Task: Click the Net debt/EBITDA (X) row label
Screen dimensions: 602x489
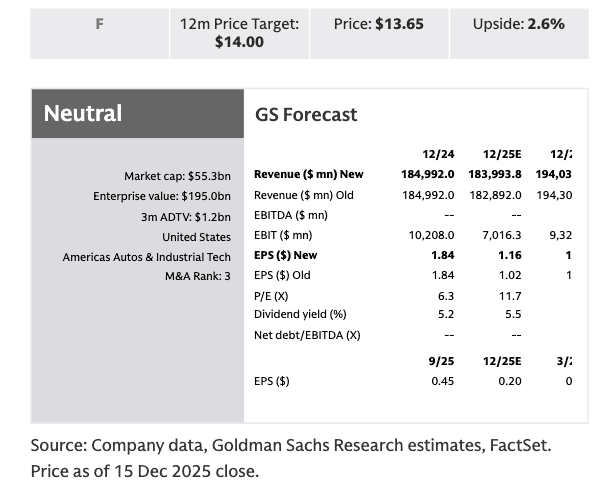Action: click(x=307, y=335)
